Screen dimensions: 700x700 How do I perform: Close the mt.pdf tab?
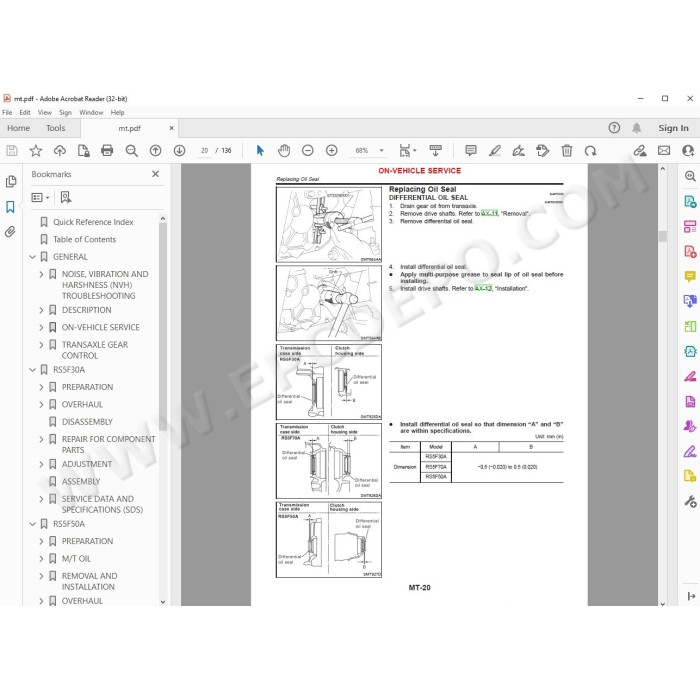171,128
